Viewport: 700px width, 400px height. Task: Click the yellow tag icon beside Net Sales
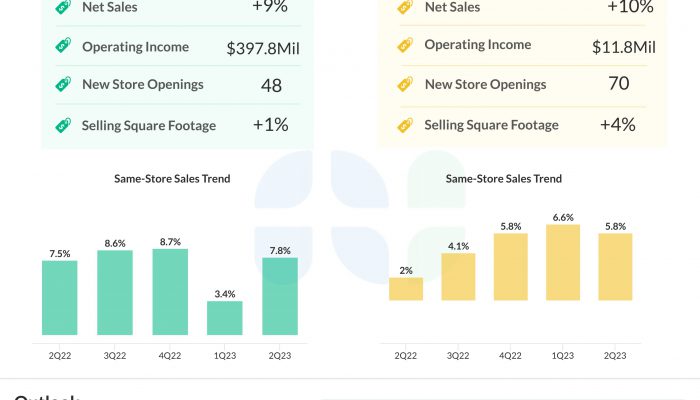click(x=405, y=7)
